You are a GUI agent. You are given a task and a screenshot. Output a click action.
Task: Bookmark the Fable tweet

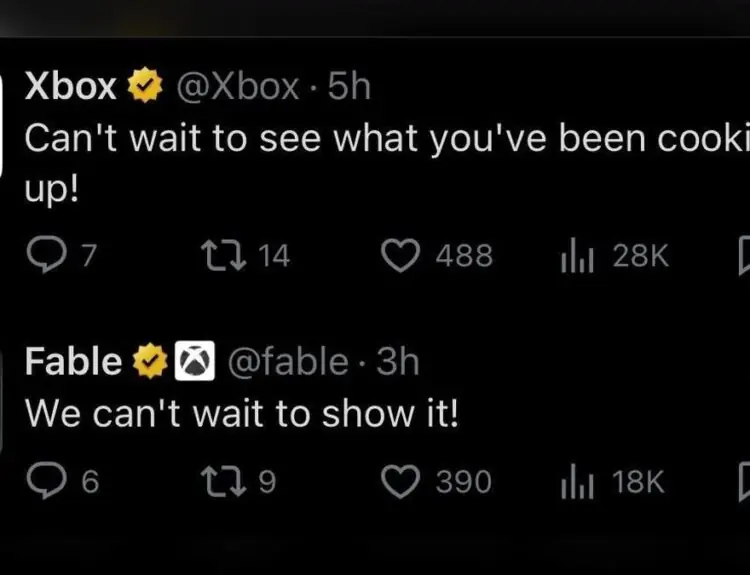(x=743, y=482)
